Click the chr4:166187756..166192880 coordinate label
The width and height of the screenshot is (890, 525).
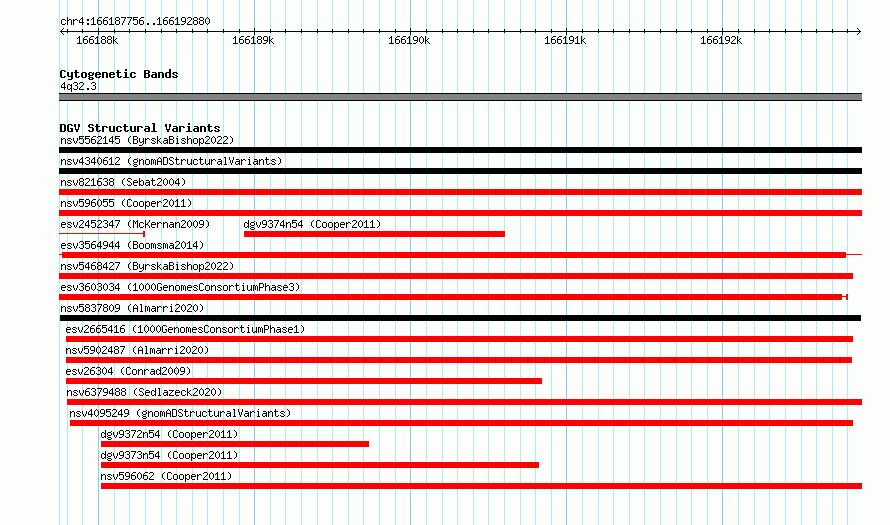pyautogui.click(x=135, y=21)
